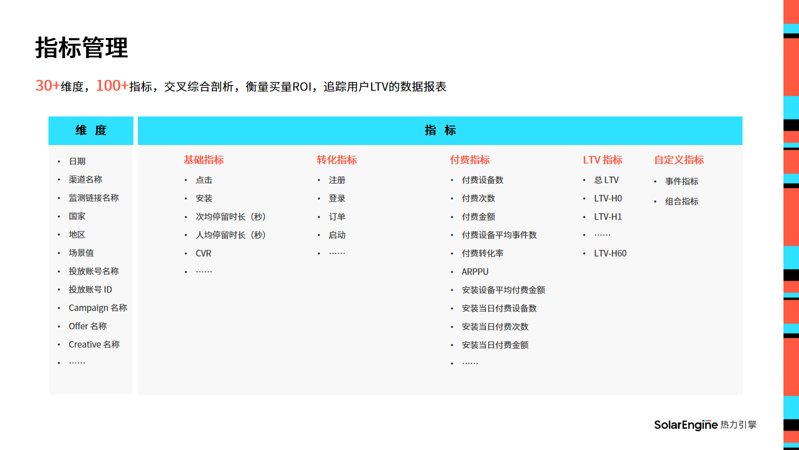
Task: Click the 自定义指标 heading
Action: tap(679, 160)
